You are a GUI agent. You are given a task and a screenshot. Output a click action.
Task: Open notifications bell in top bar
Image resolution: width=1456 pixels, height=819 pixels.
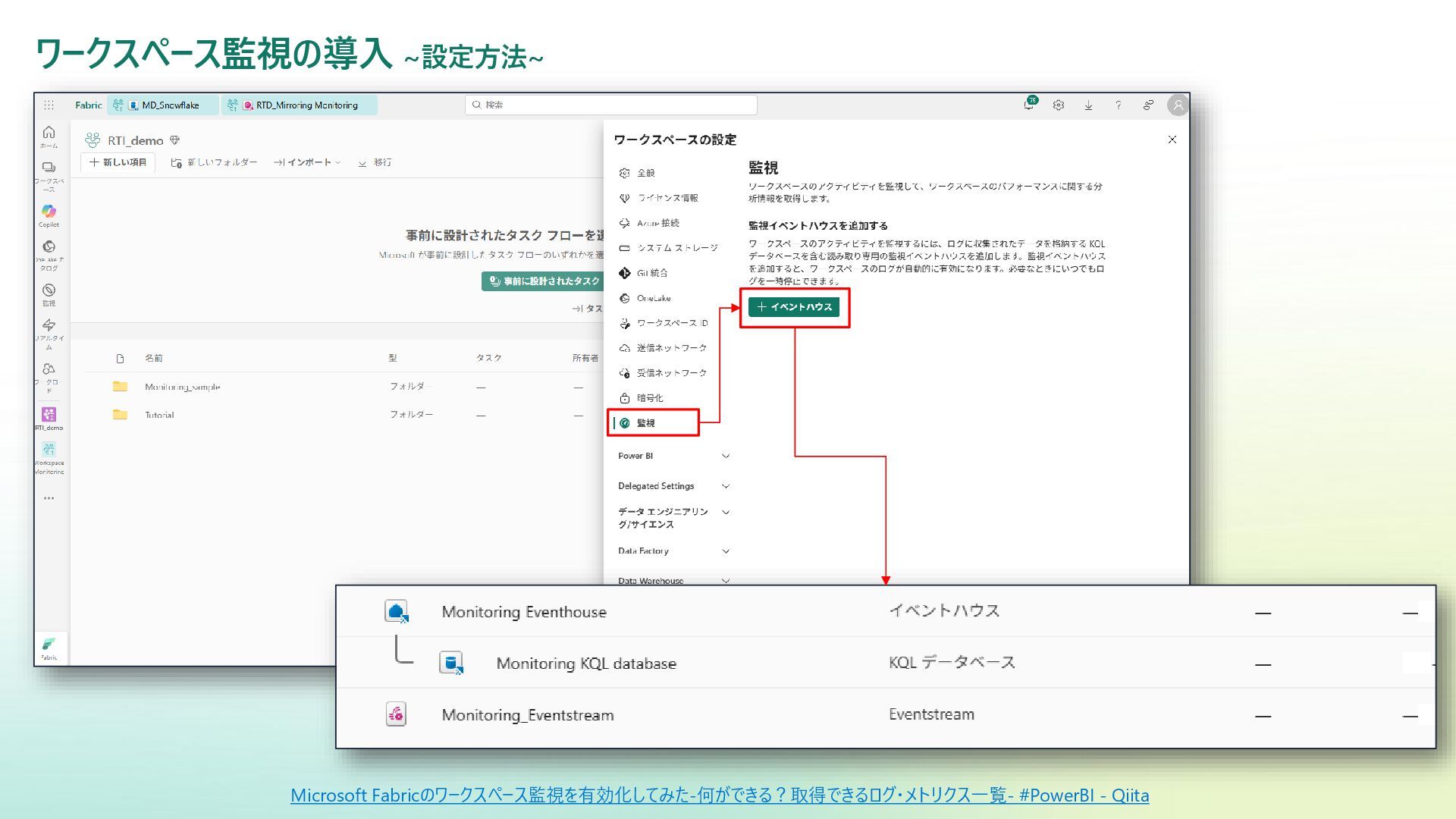[x=1028, y=105]
